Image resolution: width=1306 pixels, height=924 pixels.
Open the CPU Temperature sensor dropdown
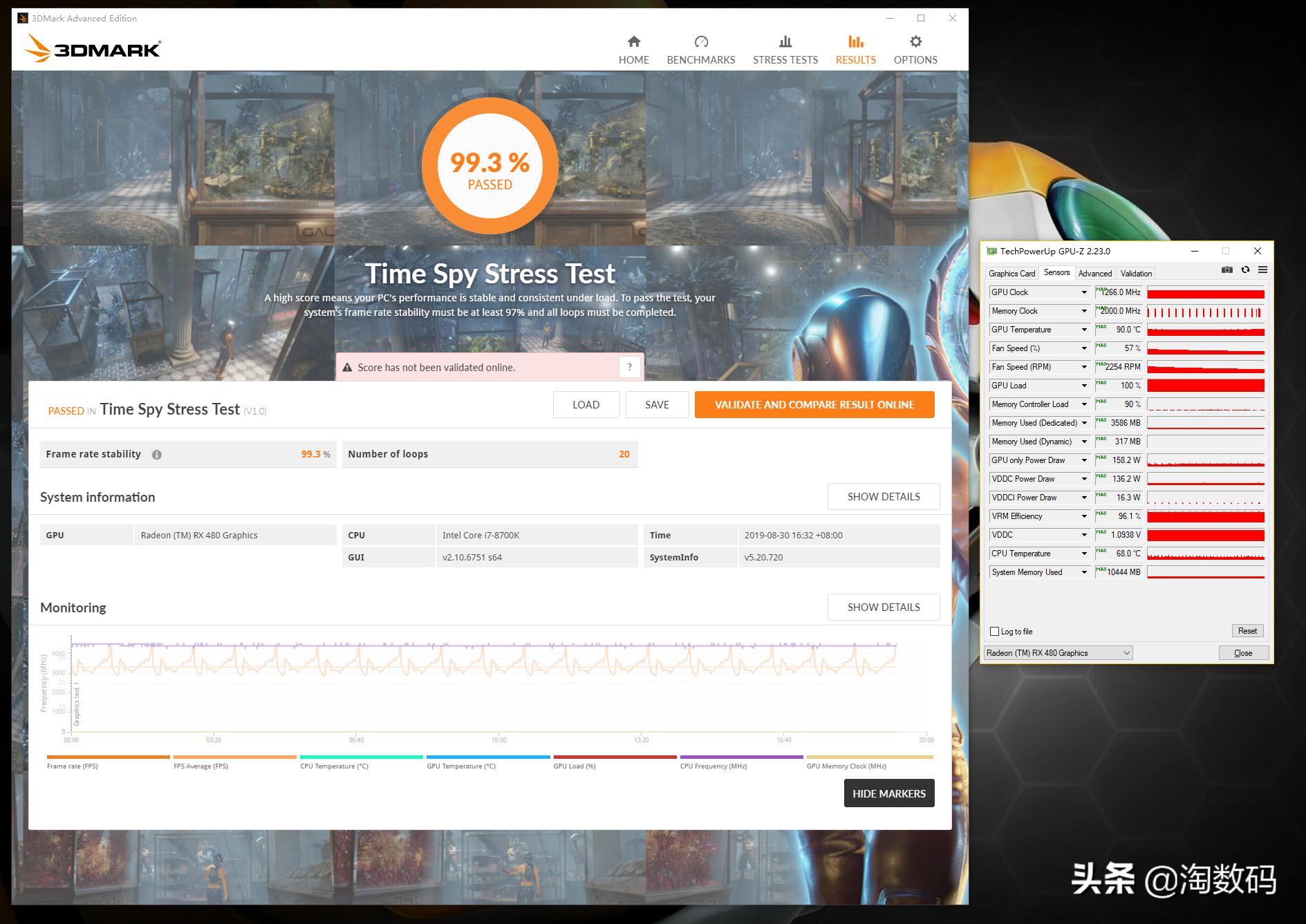point(1084,554)
